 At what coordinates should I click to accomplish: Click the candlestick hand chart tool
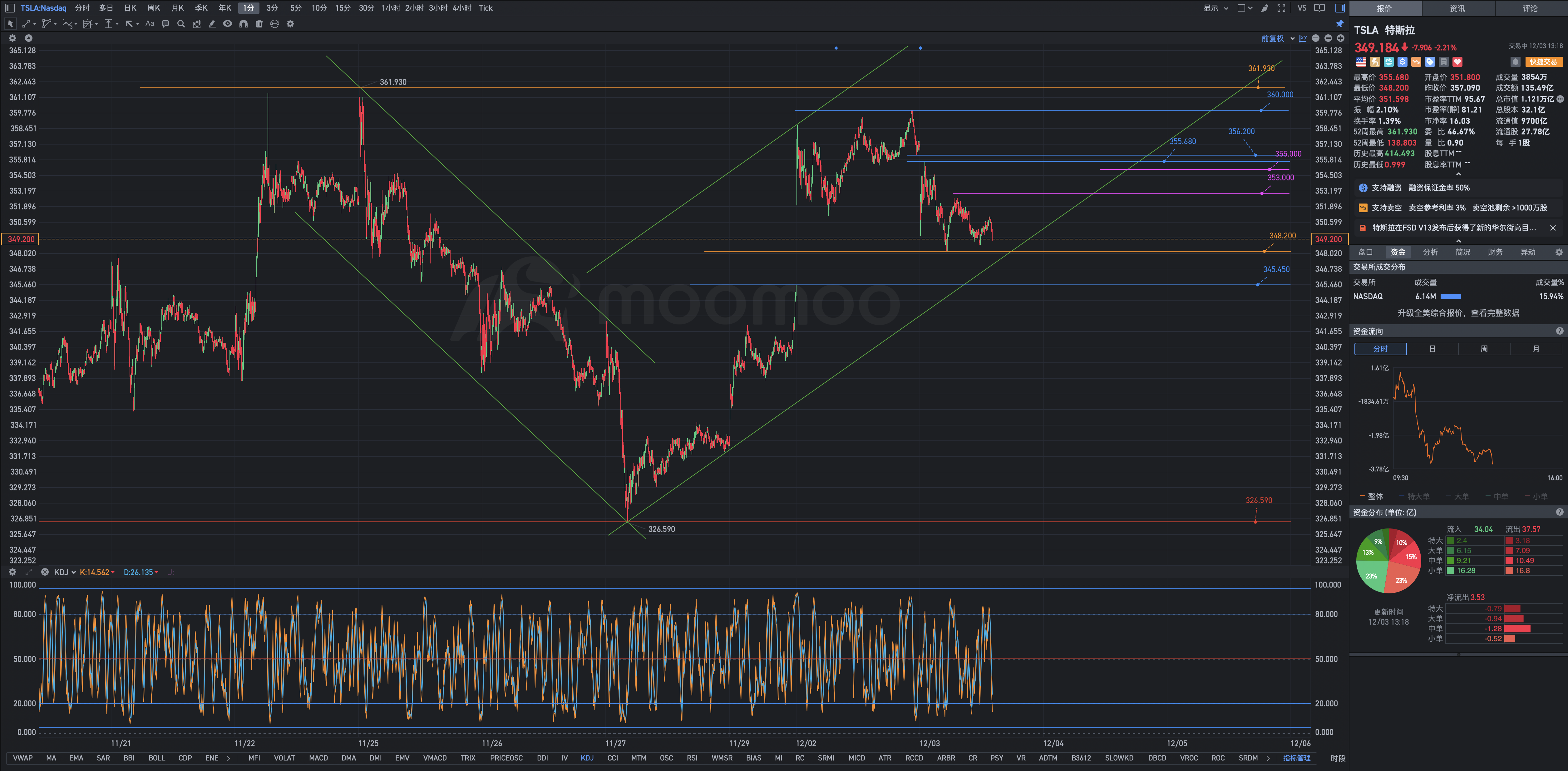tap(197, 24)
